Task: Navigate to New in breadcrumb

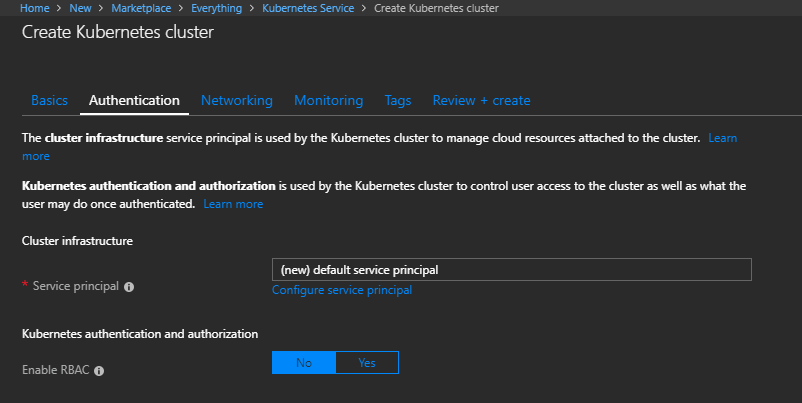Action: click(x=80, y=8)
